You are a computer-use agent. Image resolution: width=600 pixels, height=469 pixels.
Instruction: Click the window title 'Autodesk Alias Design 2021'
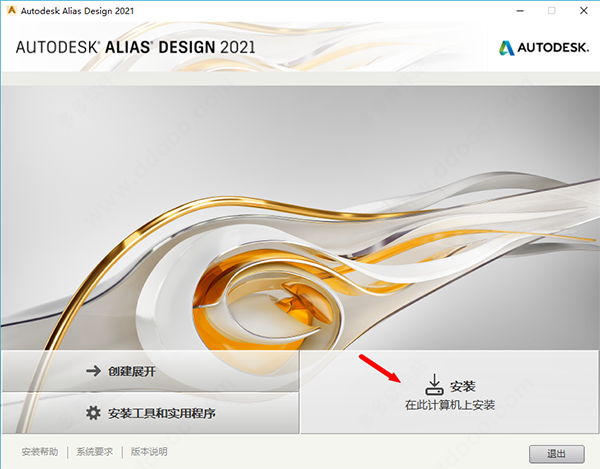click(77, 11)
